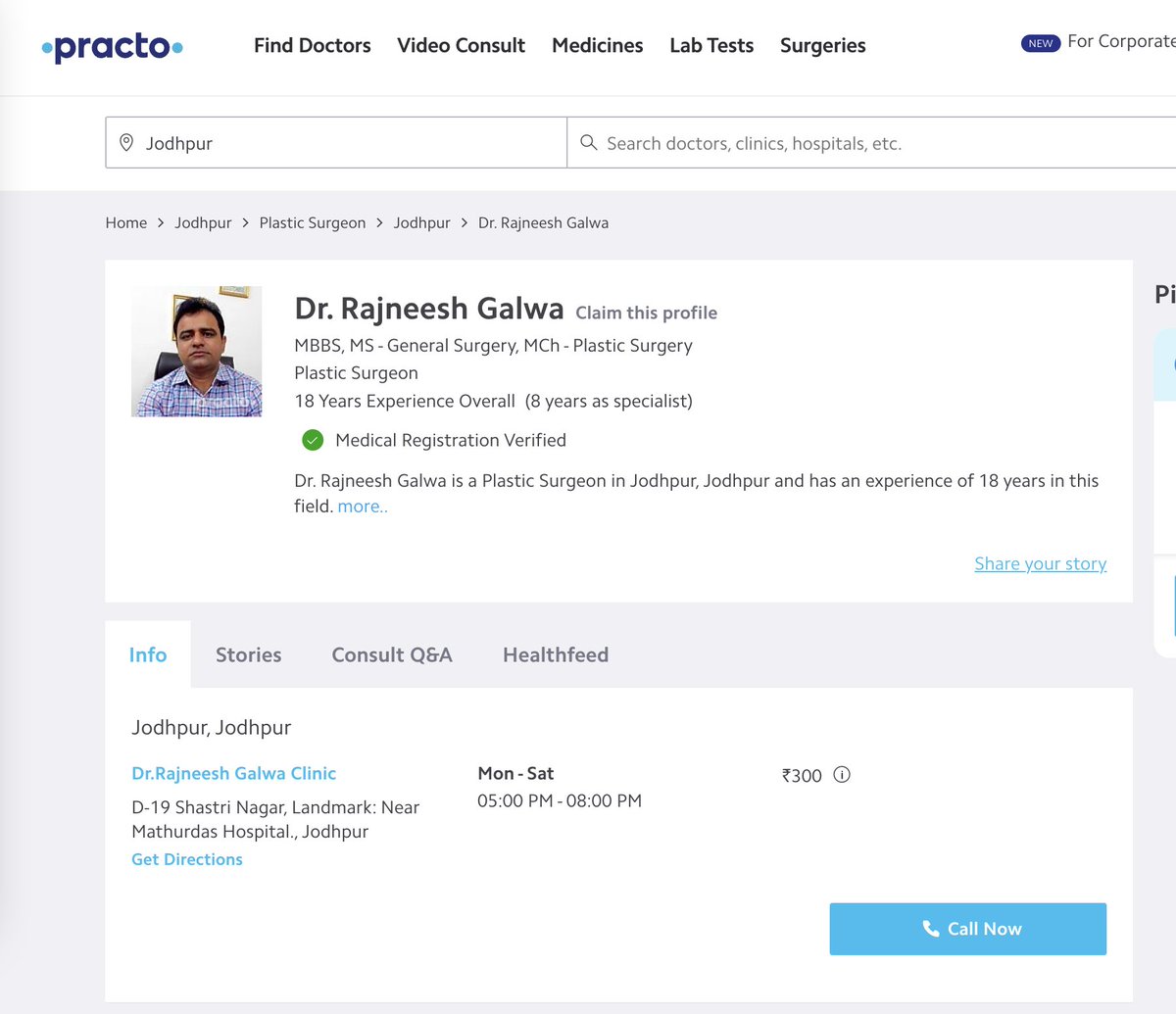Open the first Jodhpur breadcrumb link
This screenshot has width=1176, height=1014.
click(x=203, y=222)
